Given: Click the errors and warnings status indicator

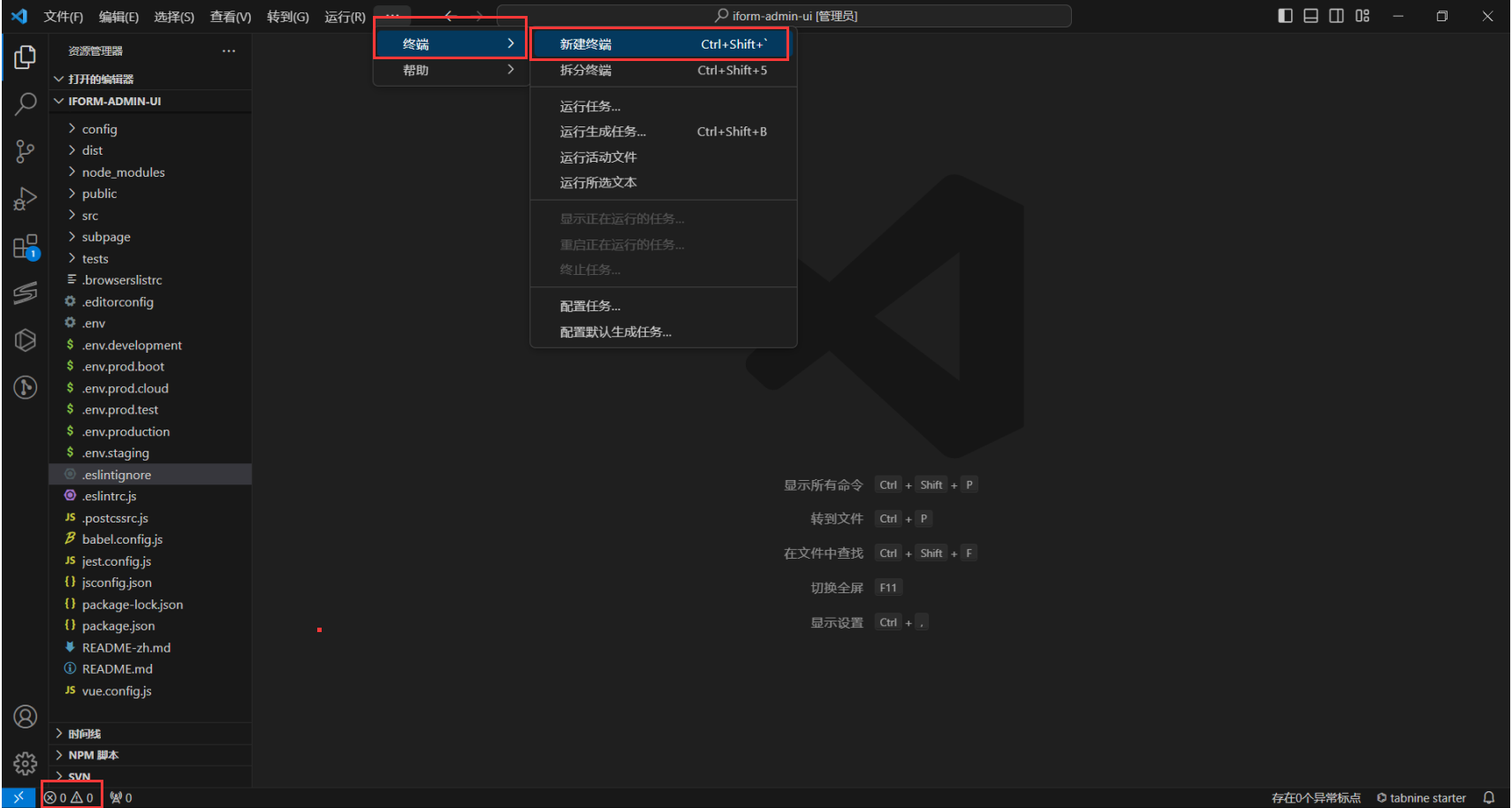Looking at the screenshot, I should (x=70, y=798).
